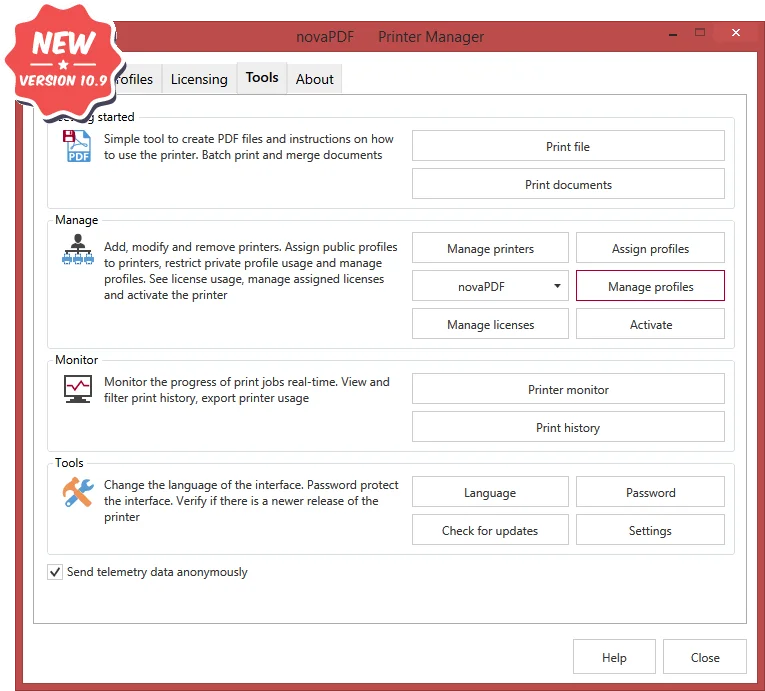This screenshot has width=765, height=691.
Task: Click the network printers icon under Manage
Action: (x=78, y=249)
